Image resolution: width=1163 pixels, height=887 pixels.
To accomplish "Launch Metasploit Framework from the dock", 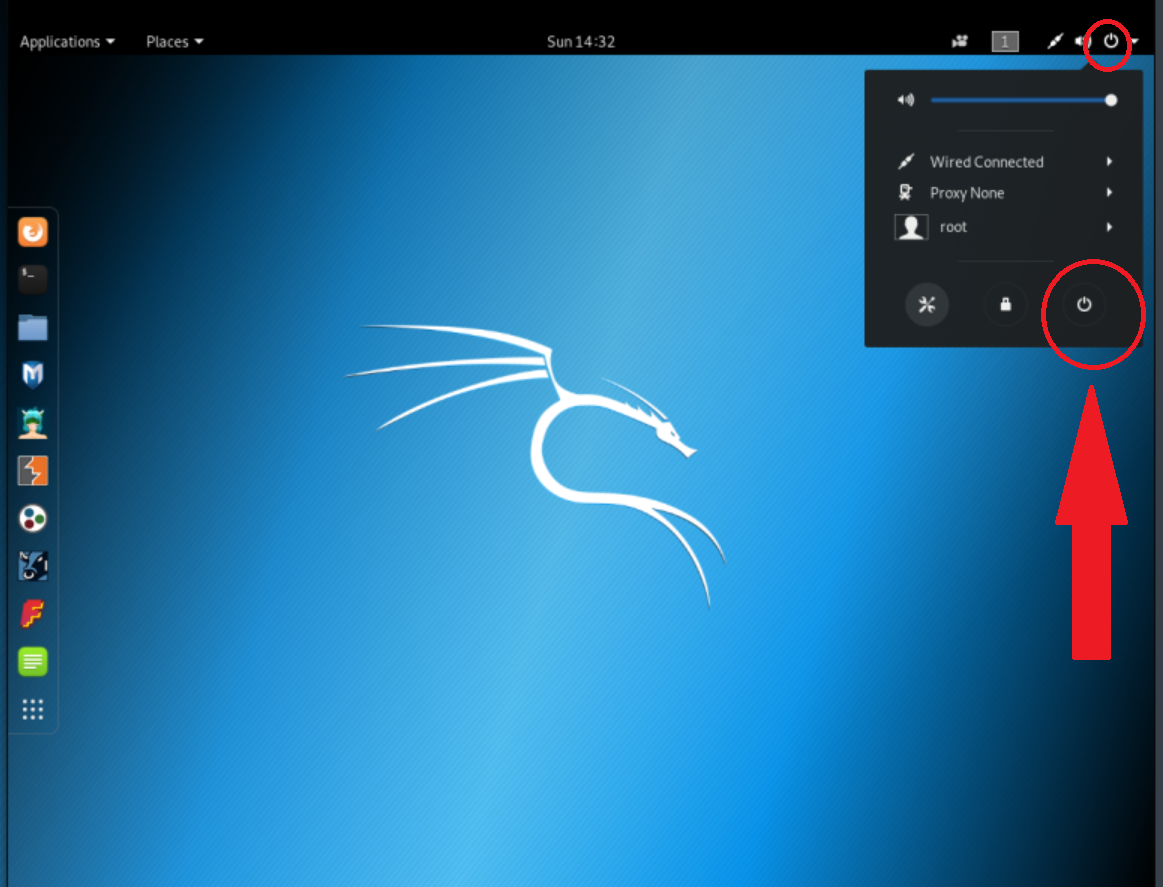I will 33,375.
